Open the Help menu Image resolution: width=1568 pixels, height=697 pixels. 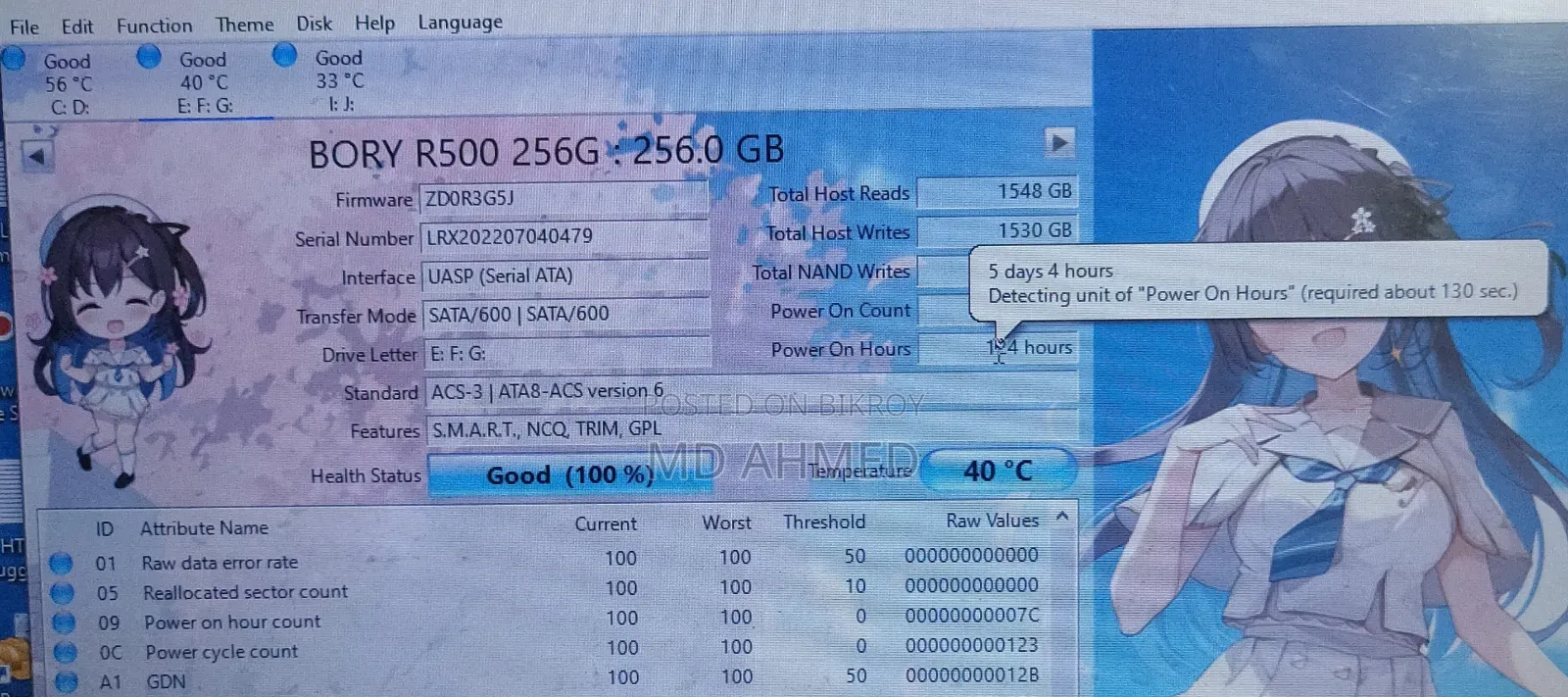click(374, 23)
